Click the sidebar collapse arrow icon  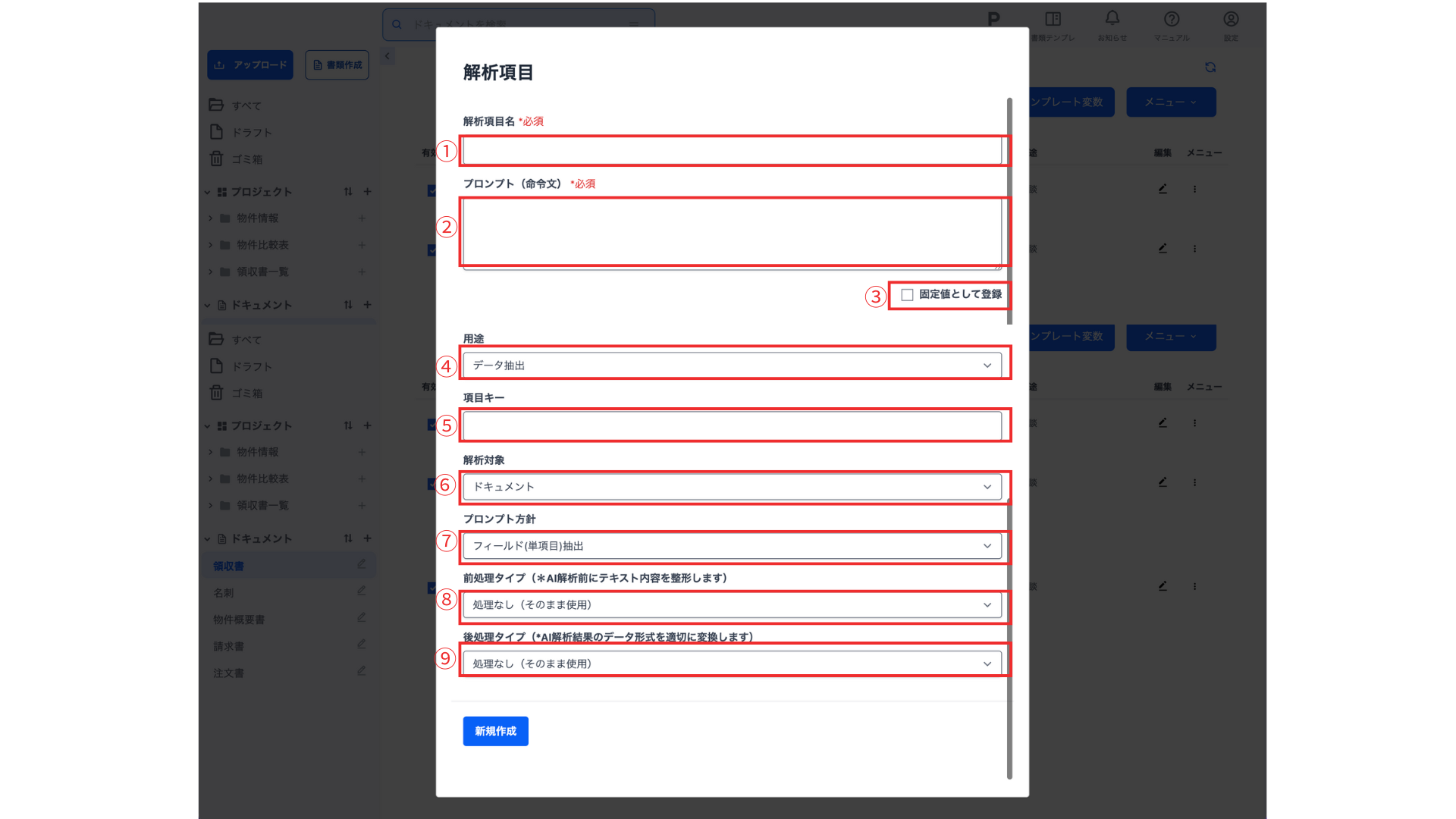tap(388, 56)
